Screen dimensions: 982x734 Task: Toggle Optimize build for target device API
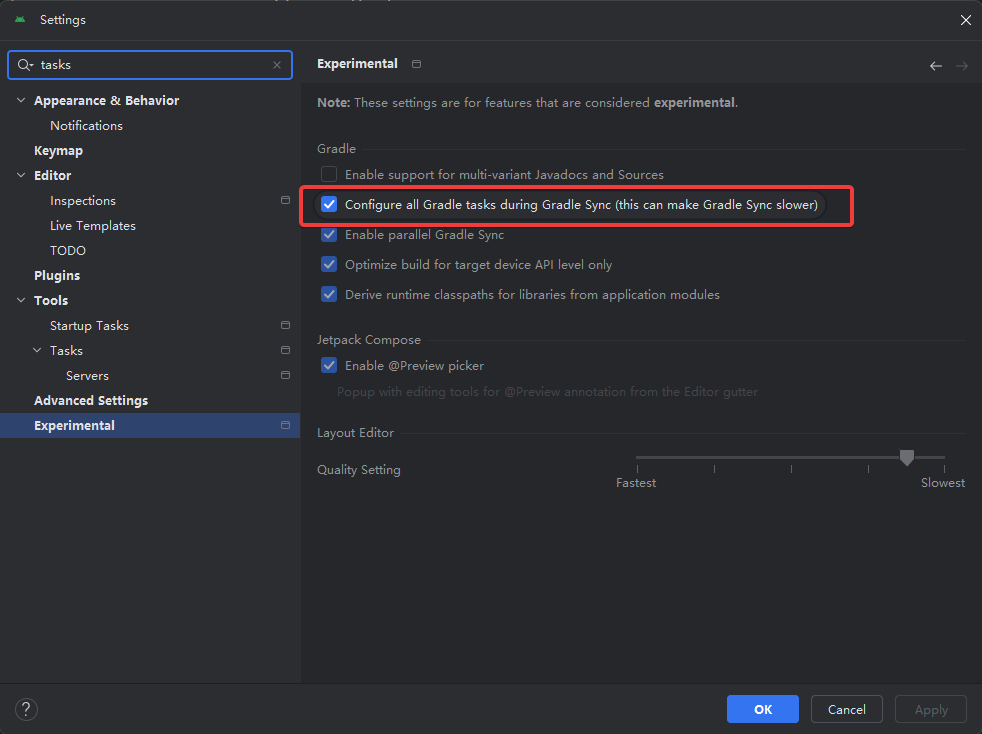(x=329, y=264)
